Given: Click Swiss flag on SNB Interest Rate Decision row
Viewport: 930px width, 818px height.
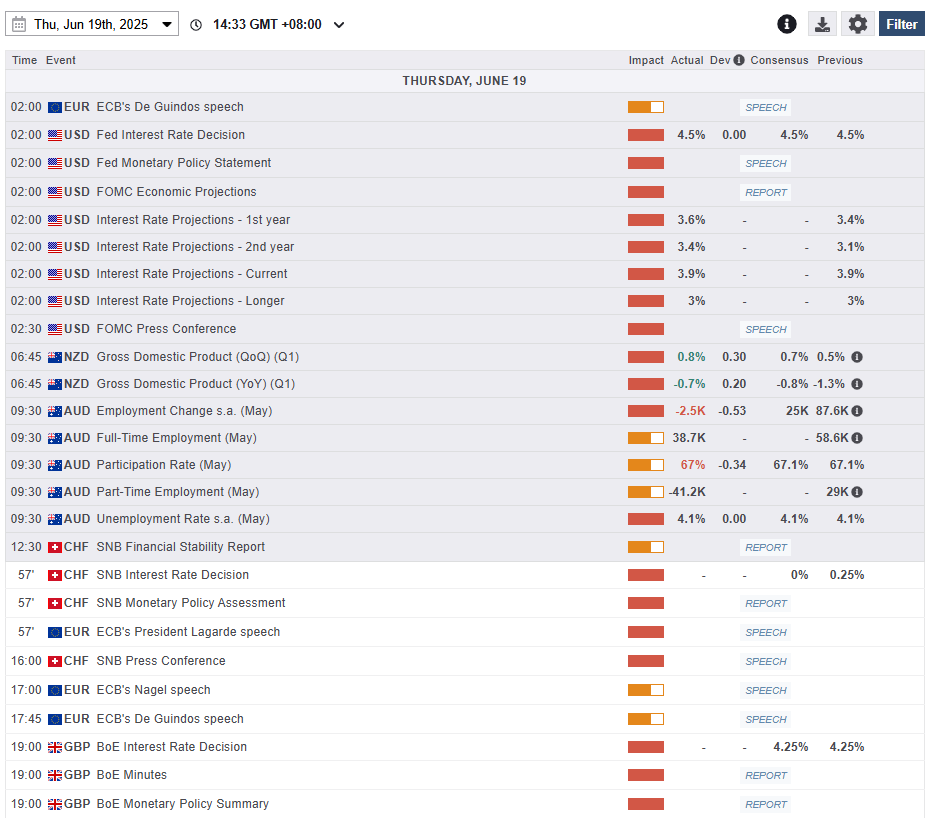Looking at the screenshot, I should 55,575.
